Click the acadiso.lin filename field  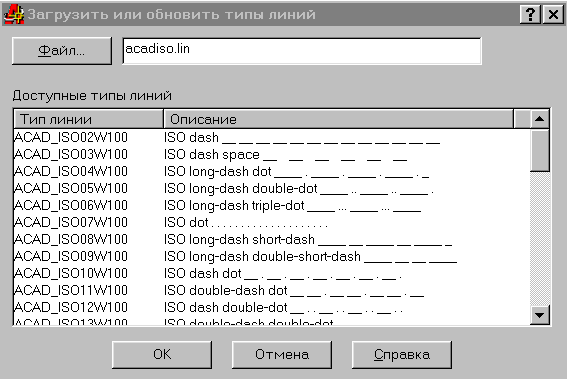[302, 51]
